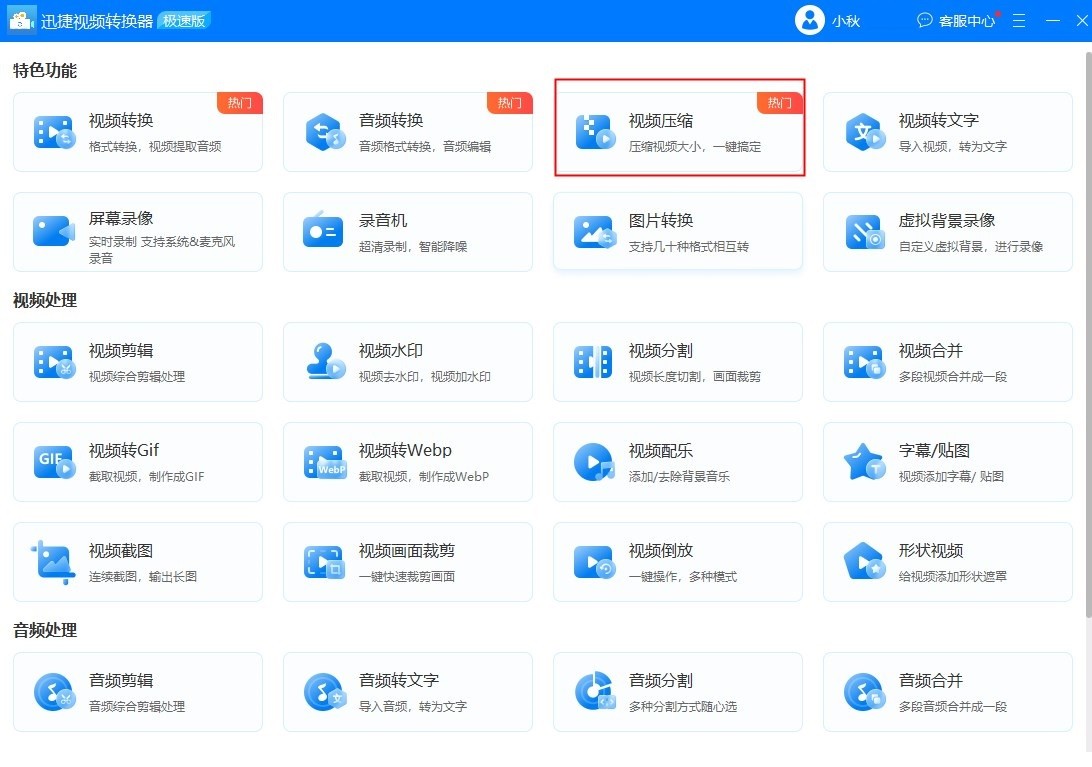Select the 录音机 voice recorder icon
This screenshot has width=1092, height=767.
click(x=323, y=232)
